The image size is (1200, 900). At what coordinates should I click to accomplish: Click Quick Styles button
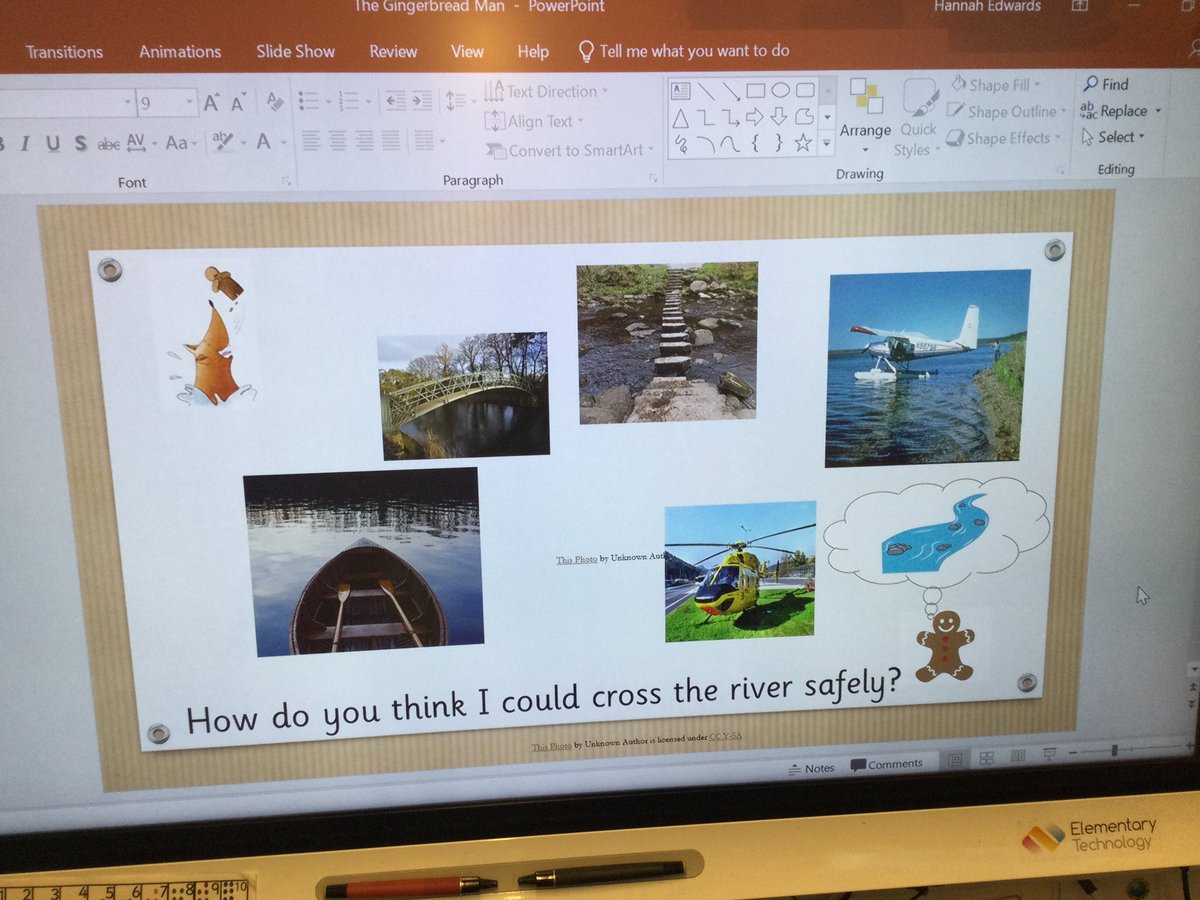point(917,117)
